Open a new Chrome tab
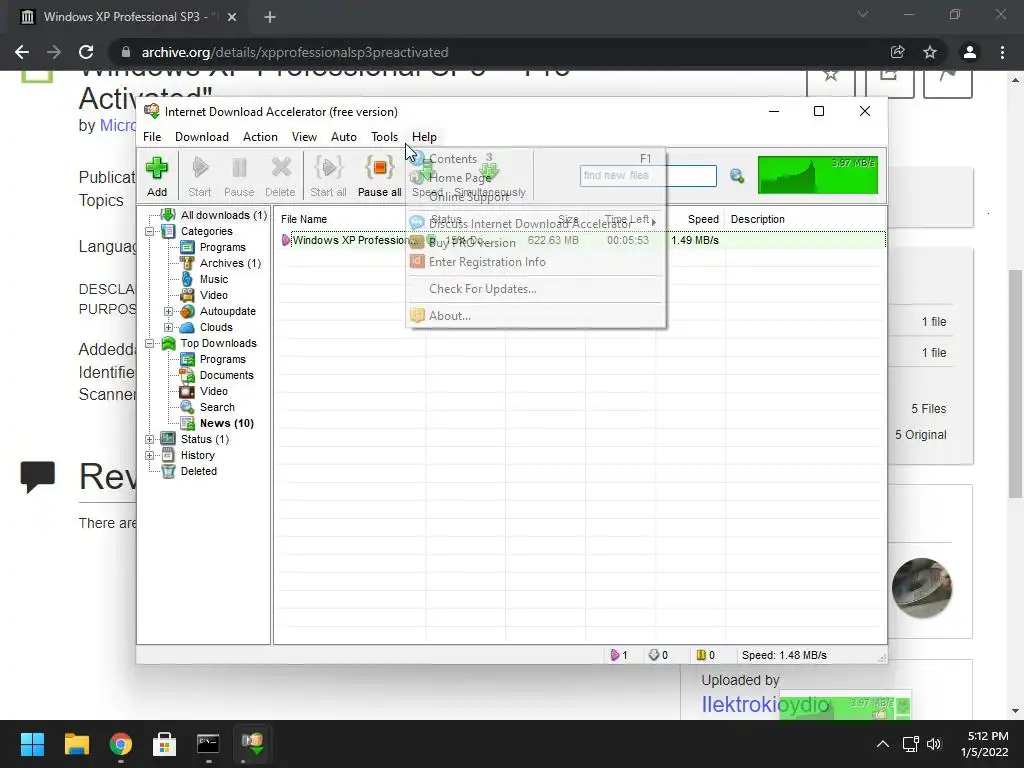This screenshot has height=768, width=1024. (270, 17)
